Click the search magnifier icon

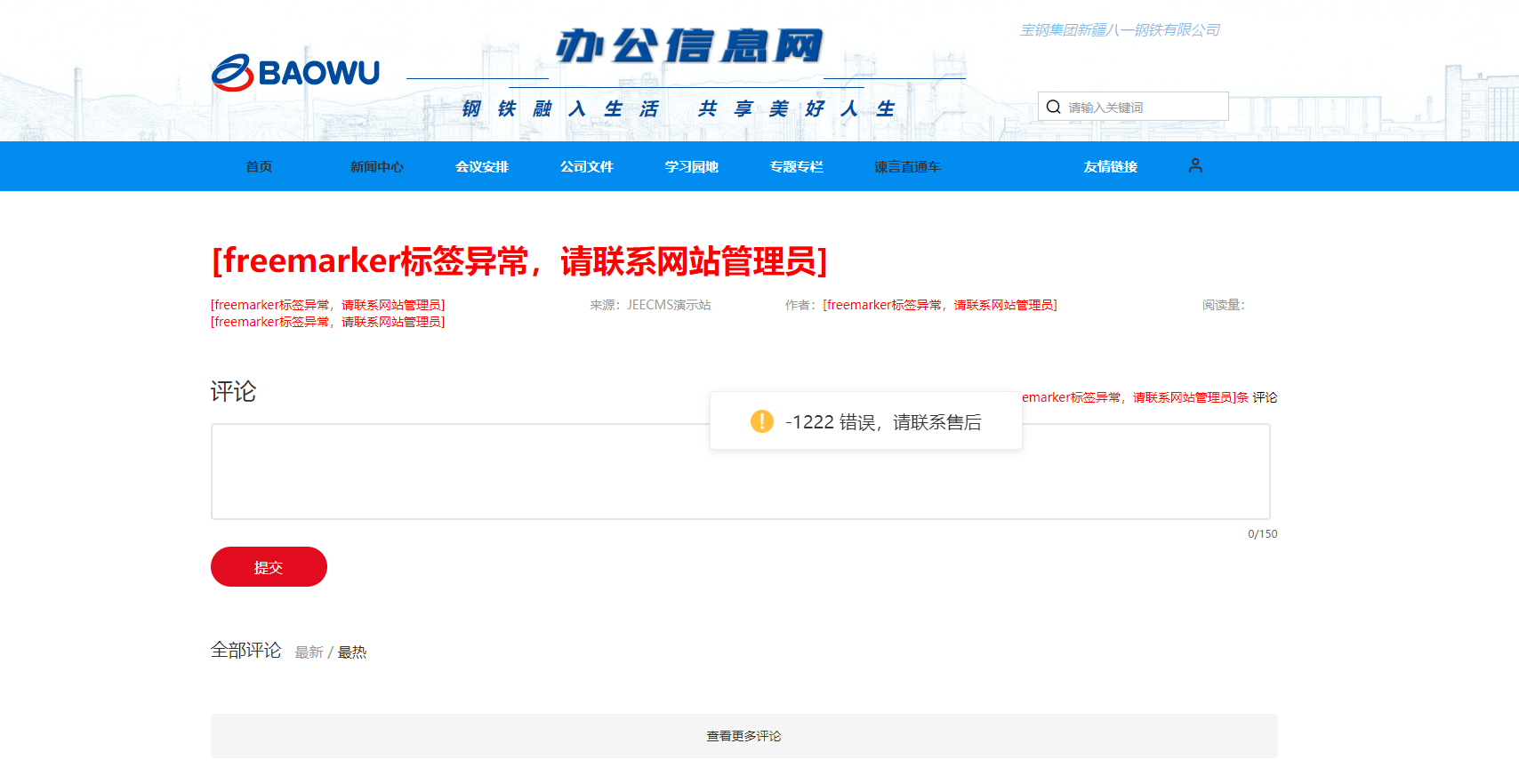click(x=1053, y=107)
